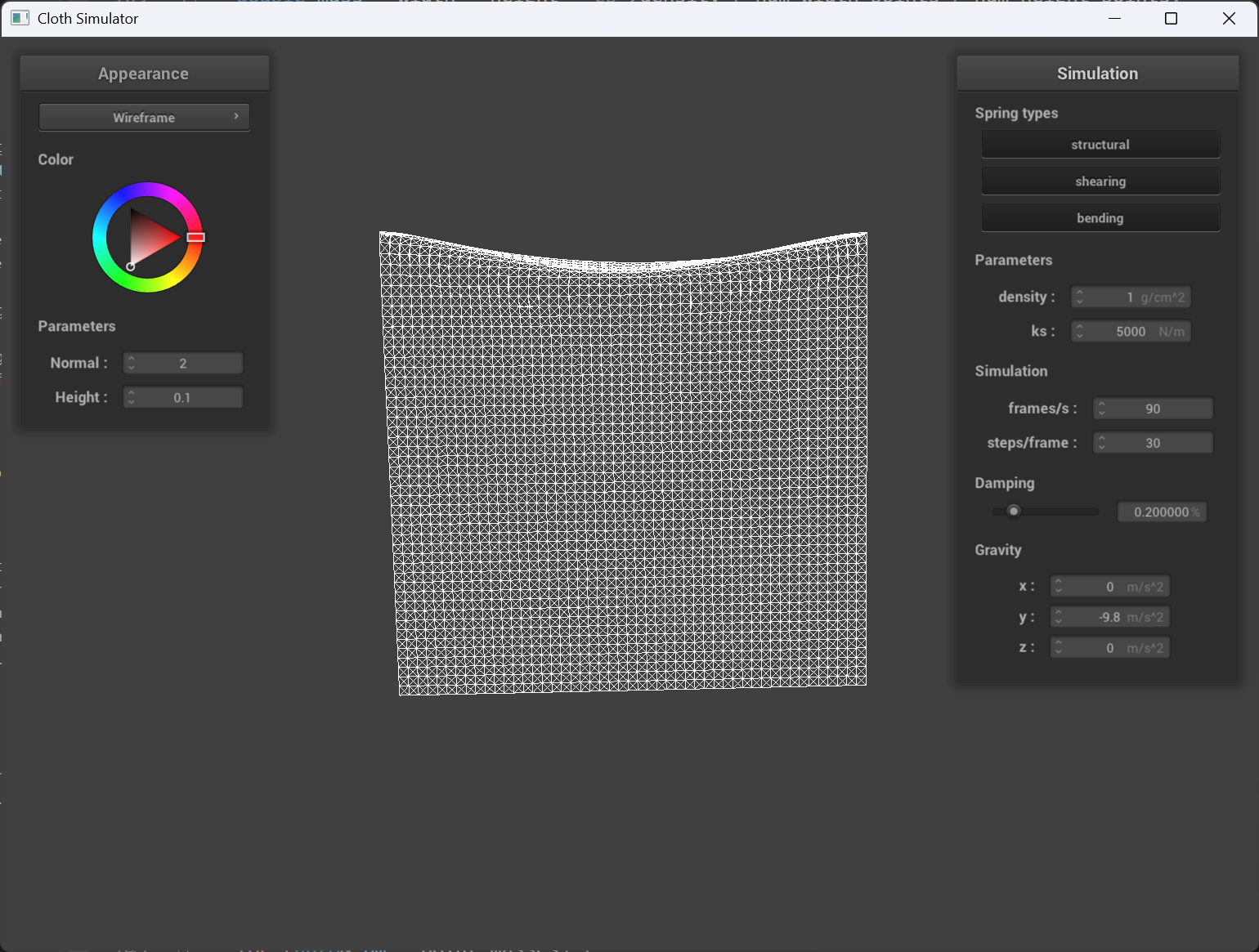Click the Gravity y value field
Image resolution: width=1259 pixels, height=952 pixels.
point(1110,617)
